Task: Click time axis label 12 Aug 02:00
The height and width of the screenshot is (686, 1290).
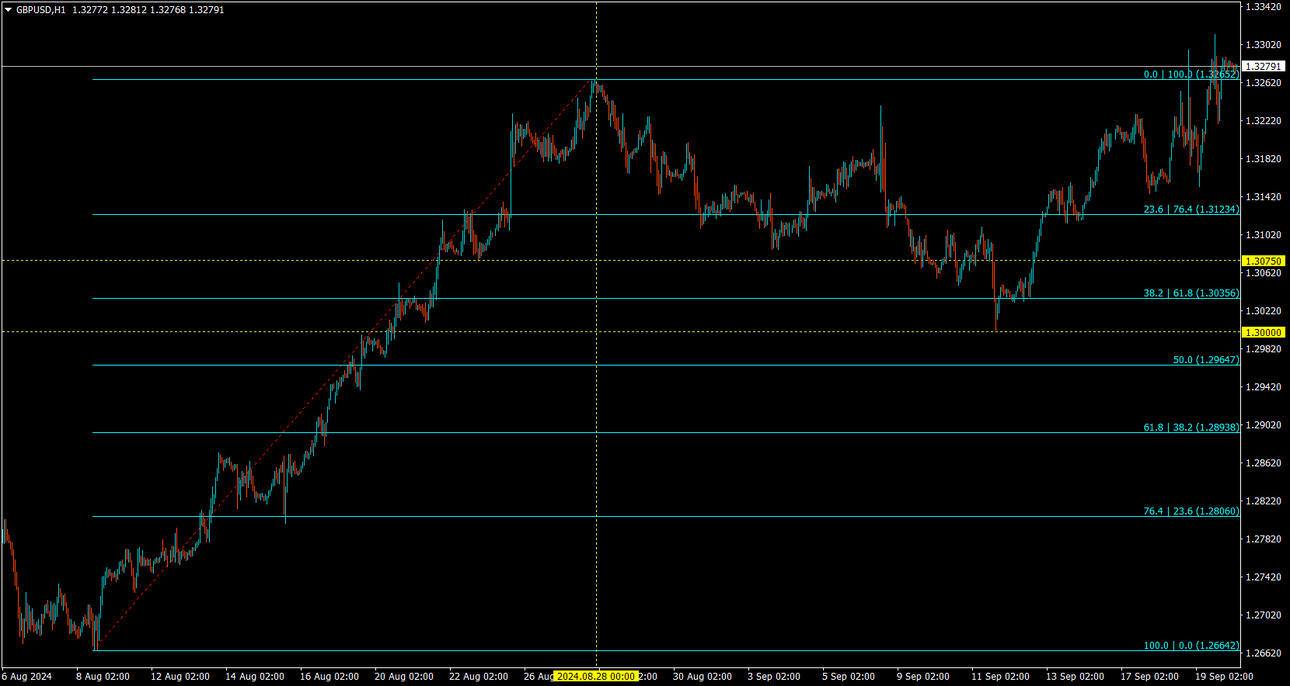Action: pyautogui.click(x=180, y=677)
